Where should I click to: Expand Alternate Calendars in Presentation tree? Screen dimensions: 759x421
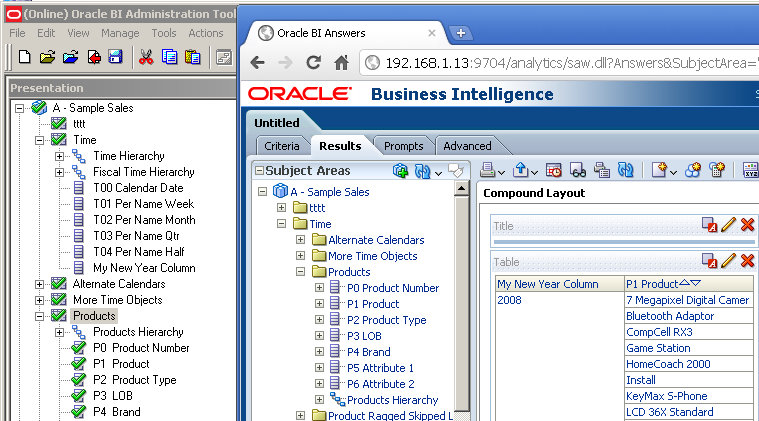point(39,284)
